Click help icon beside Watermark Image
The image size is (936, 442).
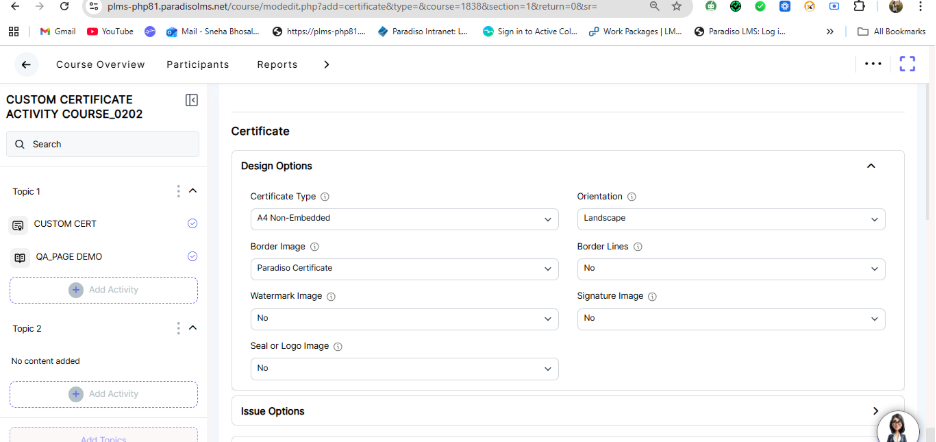pos(331,297)
